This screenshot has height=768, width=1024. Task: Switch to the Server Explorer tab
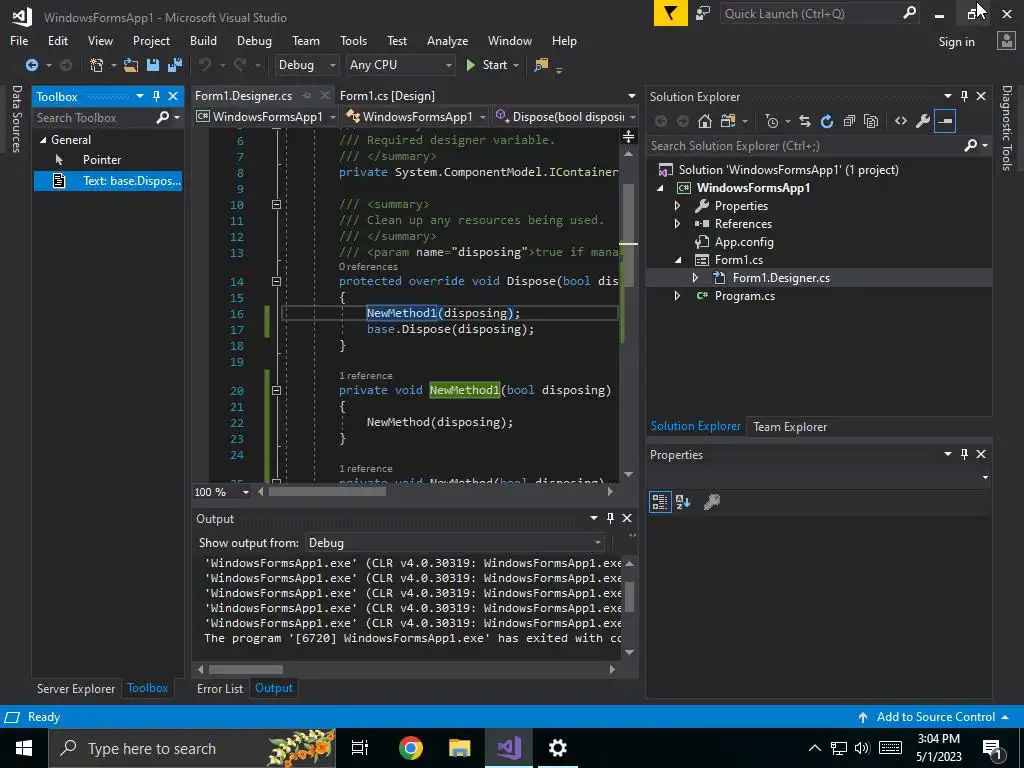point(76,688)
